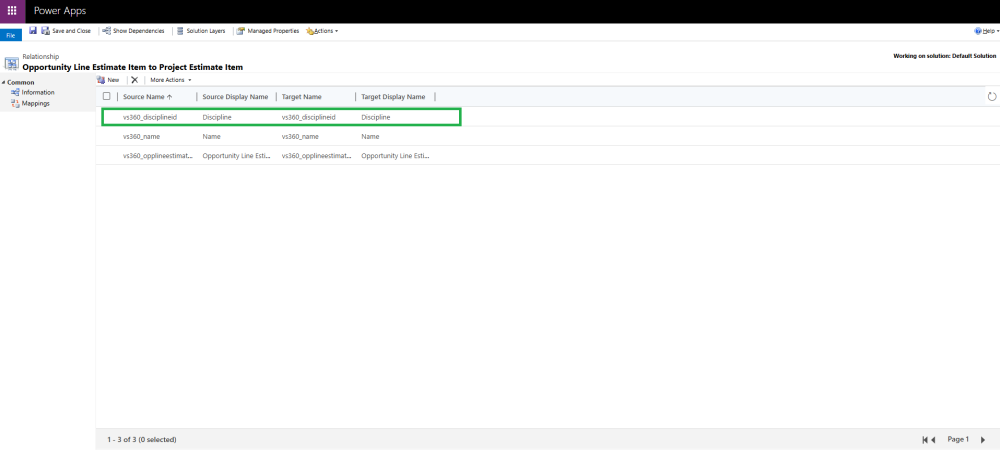Click the Help question mark icon

pos(978,31)
